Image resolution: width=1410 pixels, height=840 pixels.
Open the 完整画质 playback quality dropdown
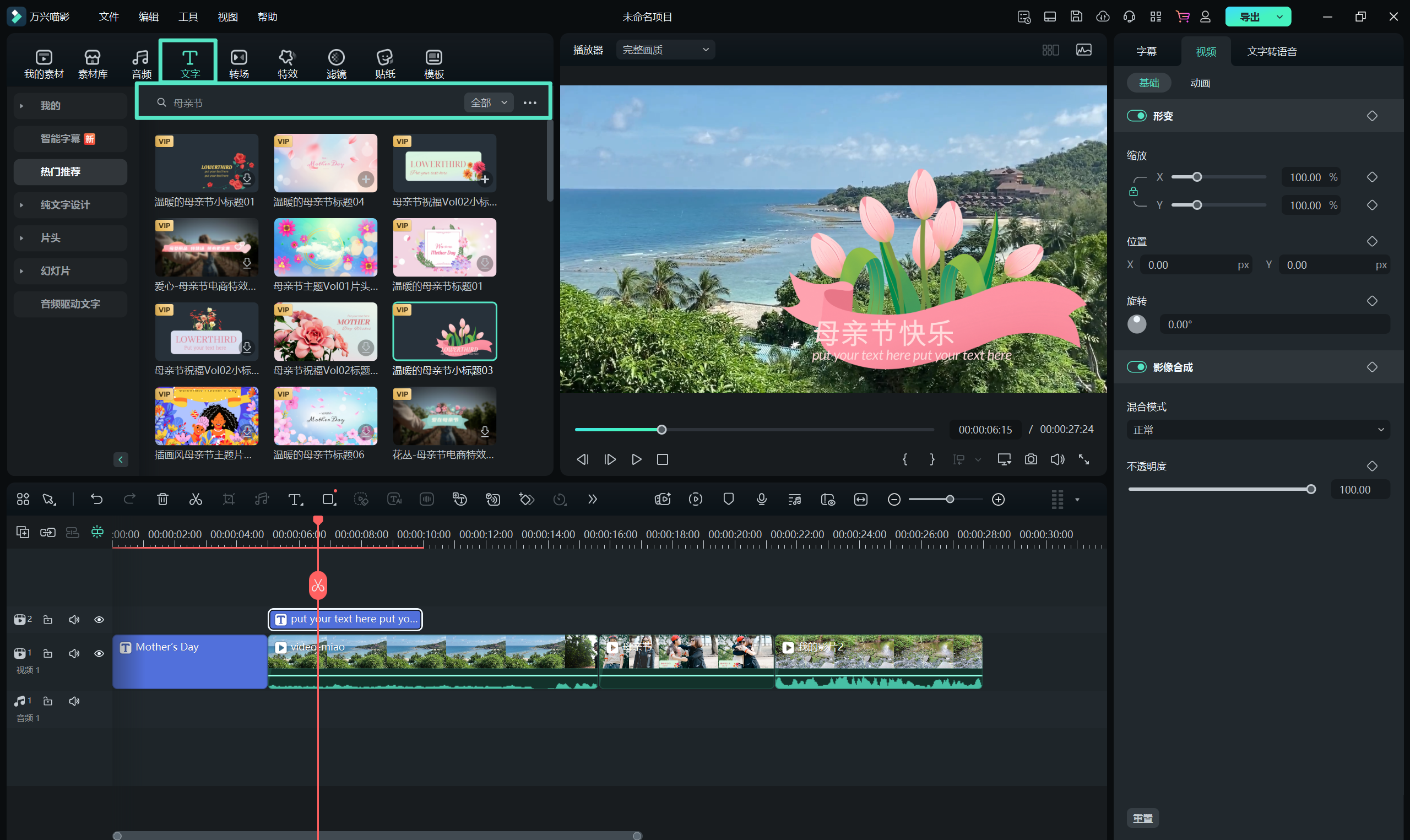665,50
